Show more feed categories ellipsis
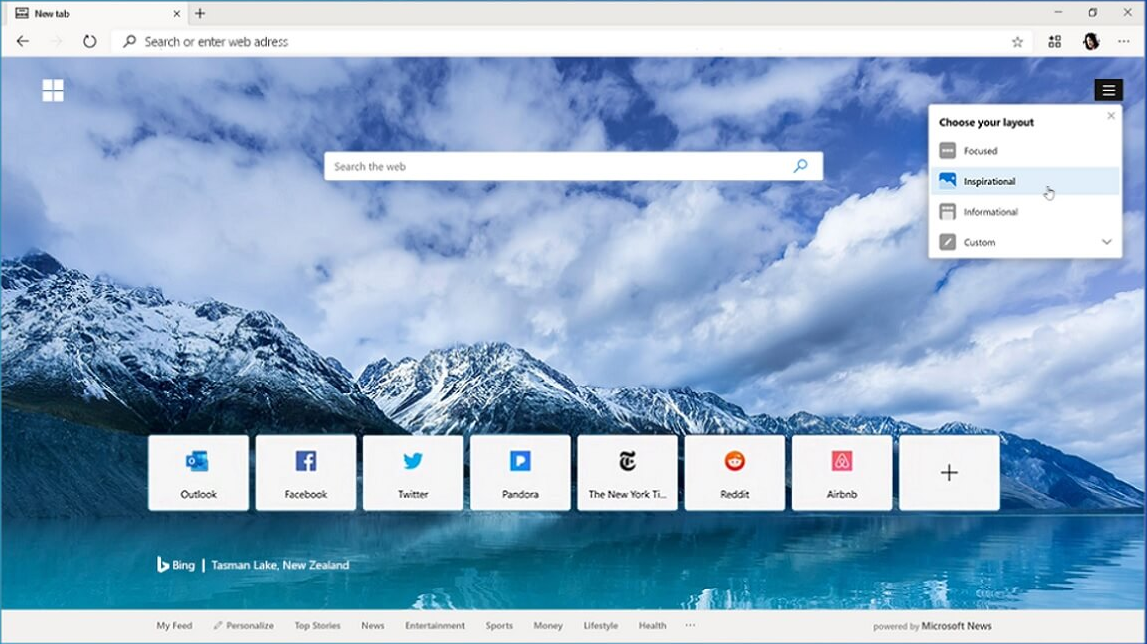The image size is (1147, 644). coord(691,626)
